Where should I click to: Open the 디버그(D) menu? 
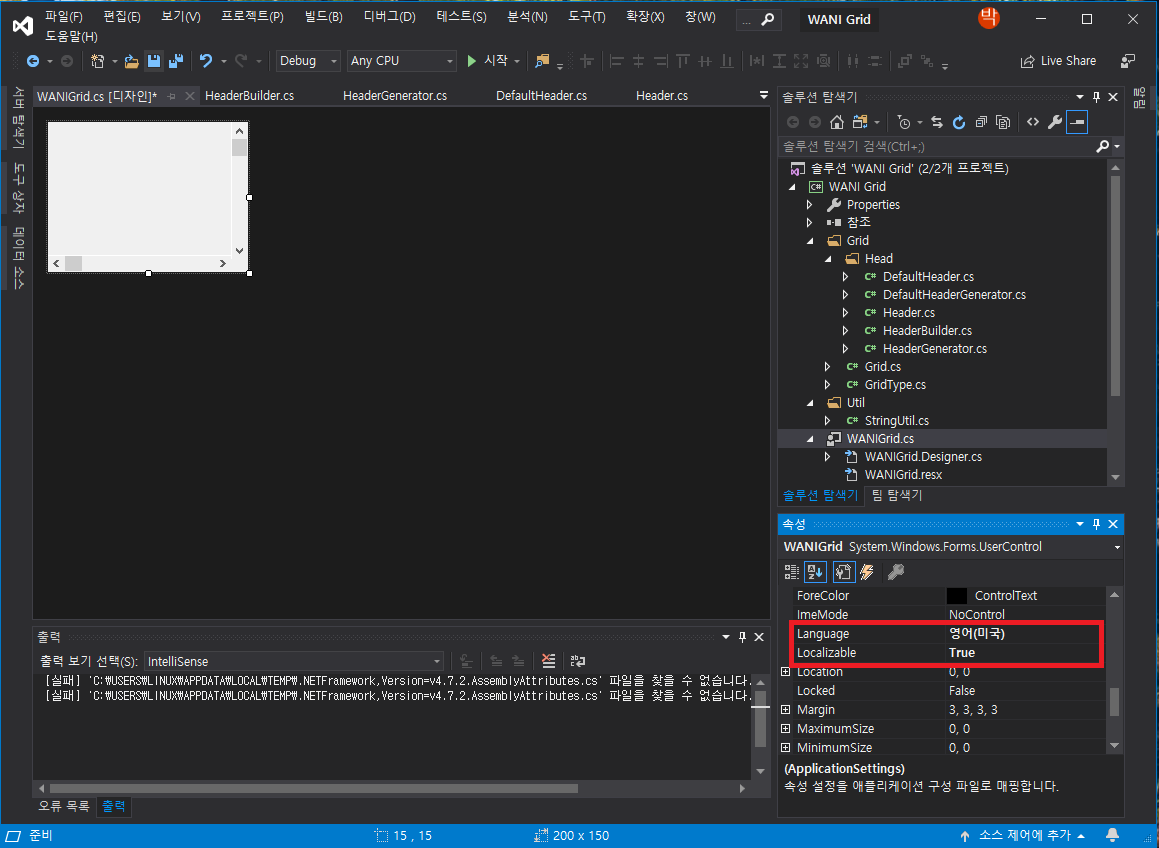coord(390,16)
